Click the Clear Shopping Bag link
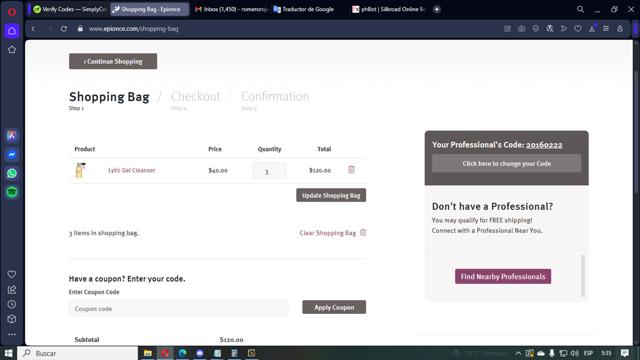 (328, 233)
